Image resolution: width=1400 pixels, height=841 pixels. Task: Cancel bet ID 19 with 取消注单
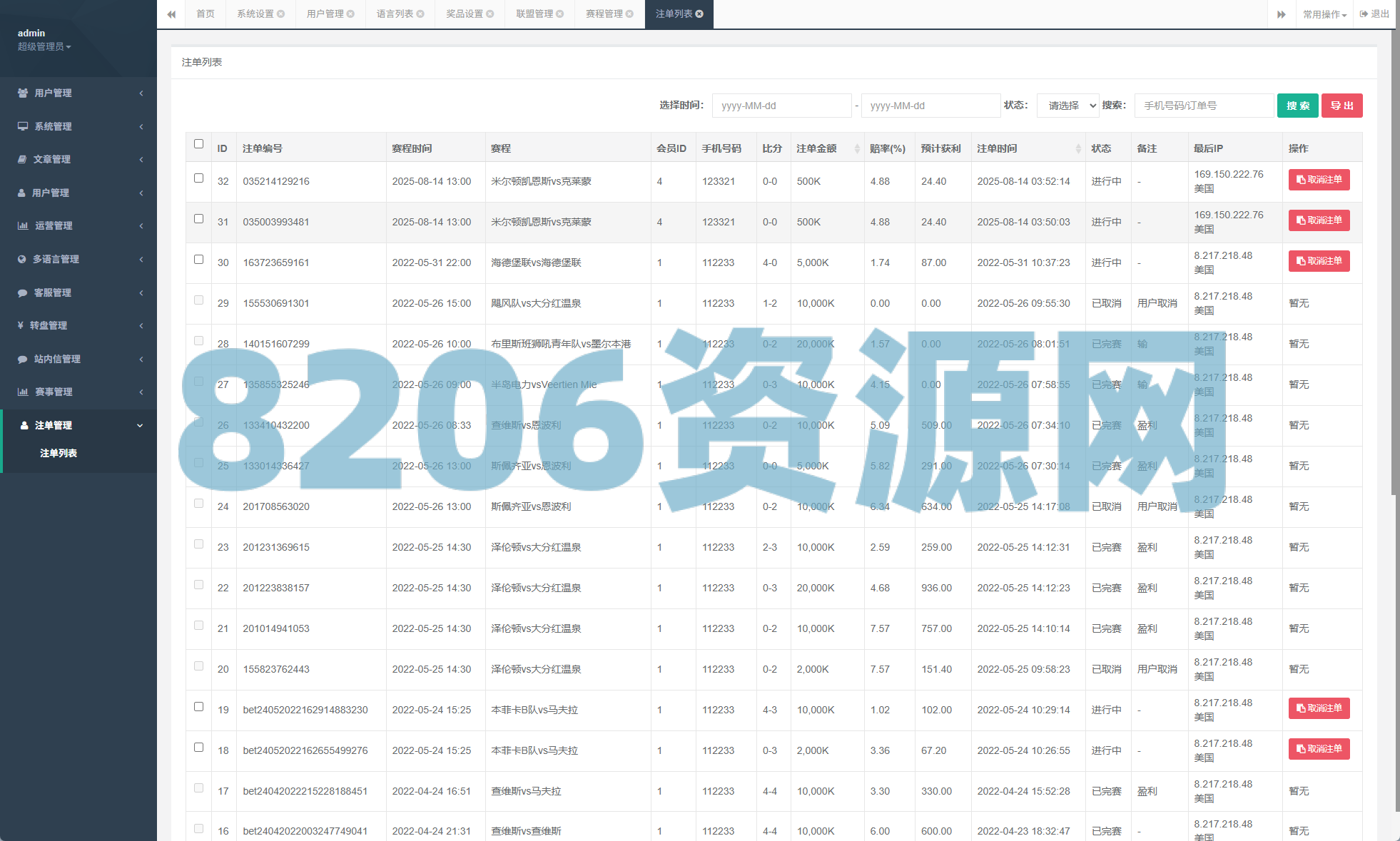[1319, 708]
